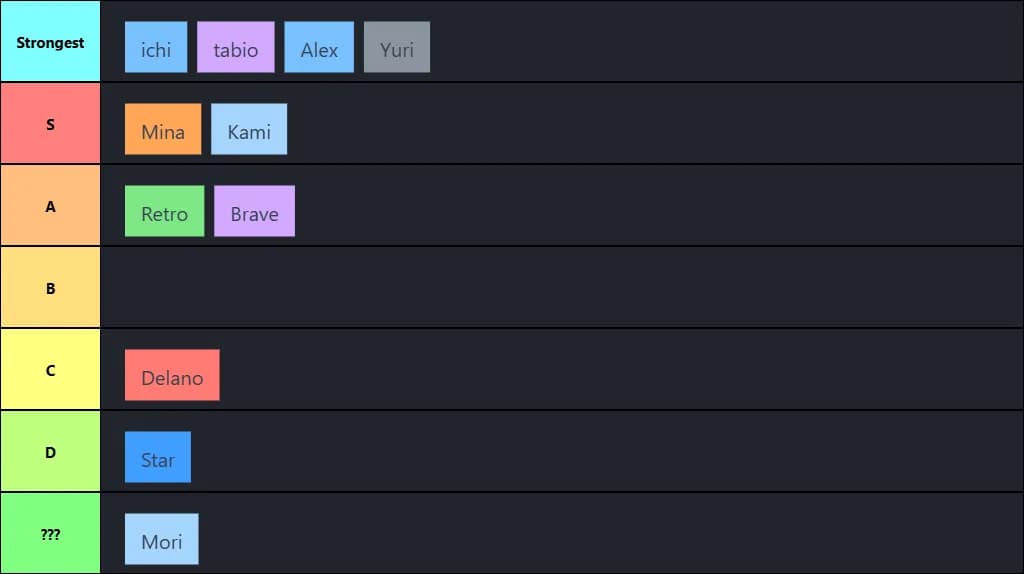Screen dimensions: 1024x574
Task: Click the green ??? tier label
Action: coord(50,534)
